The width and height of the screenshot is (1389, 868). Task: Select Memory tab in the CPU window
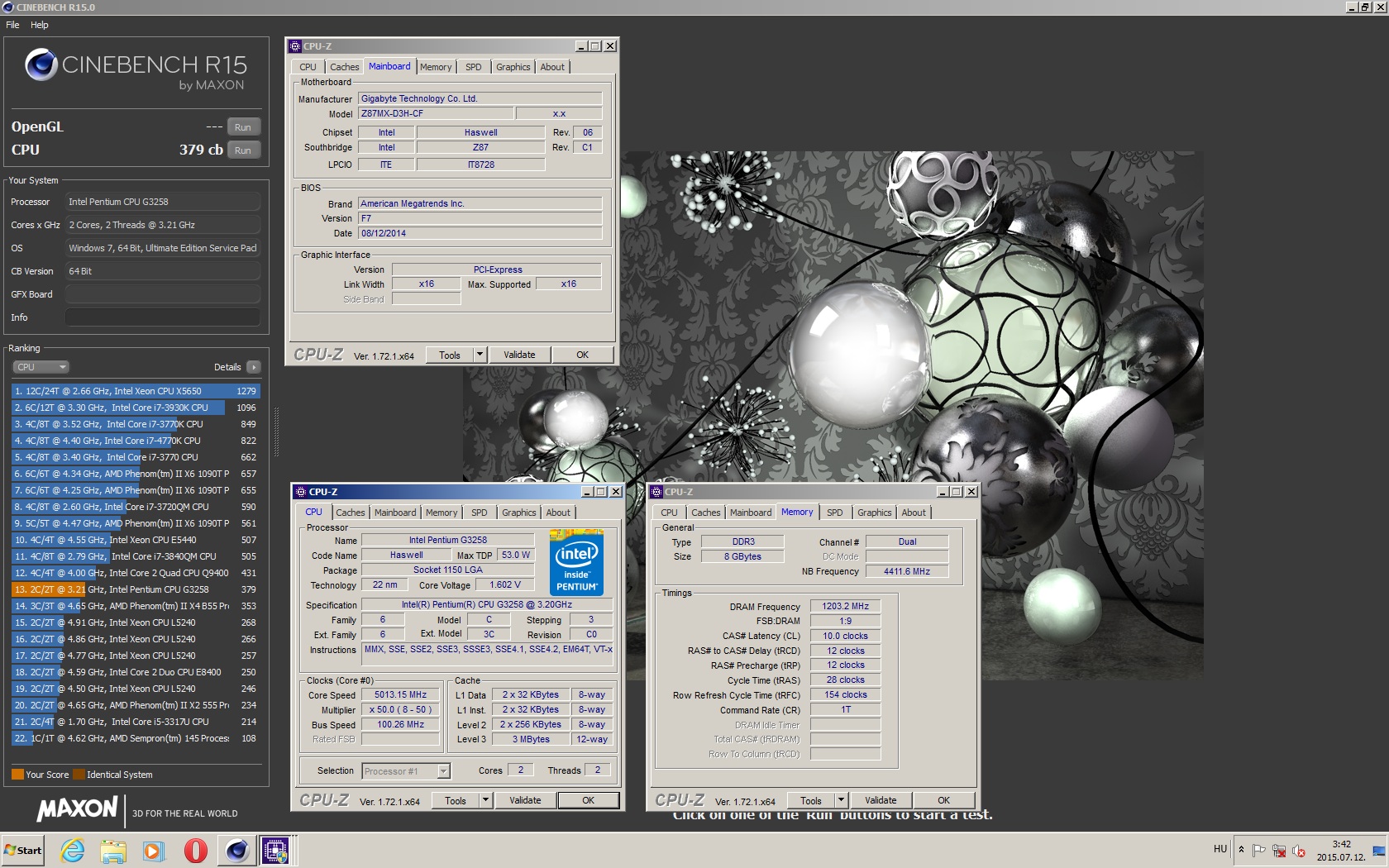442,513
